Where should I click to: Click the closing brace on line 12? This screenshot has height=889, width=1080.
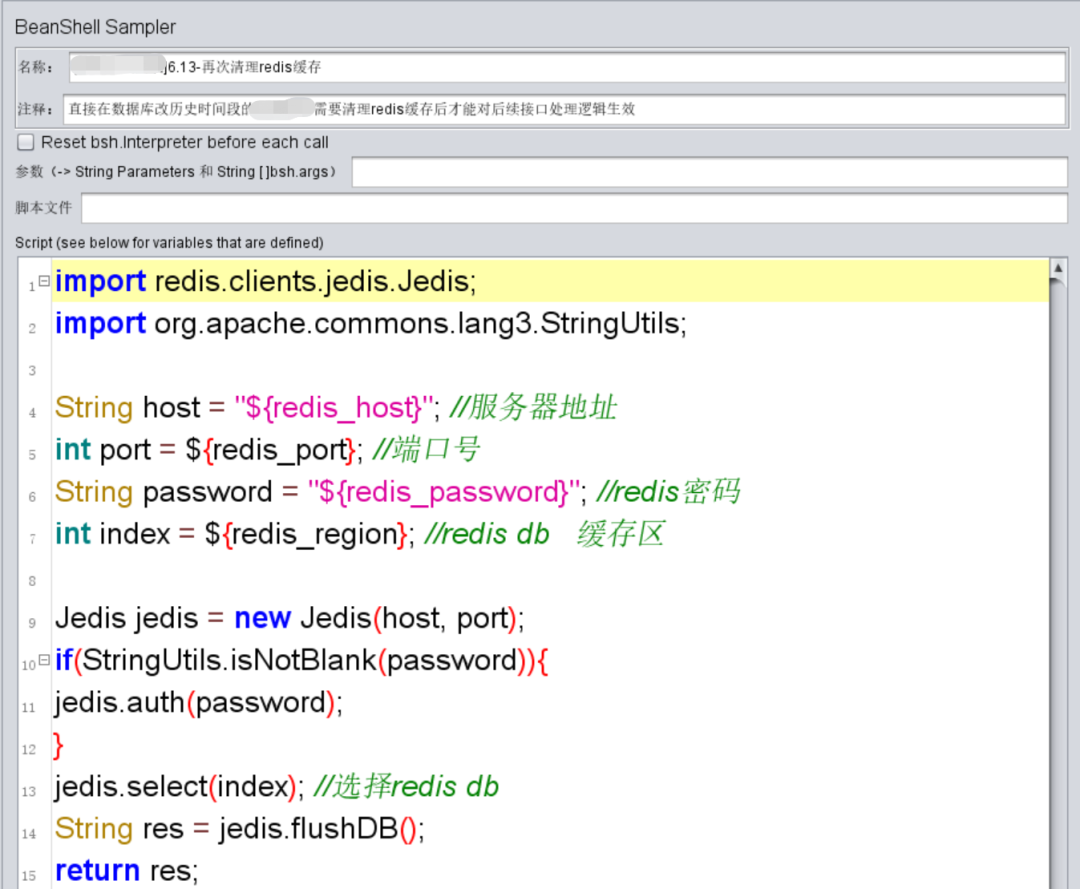coord(59,745)
